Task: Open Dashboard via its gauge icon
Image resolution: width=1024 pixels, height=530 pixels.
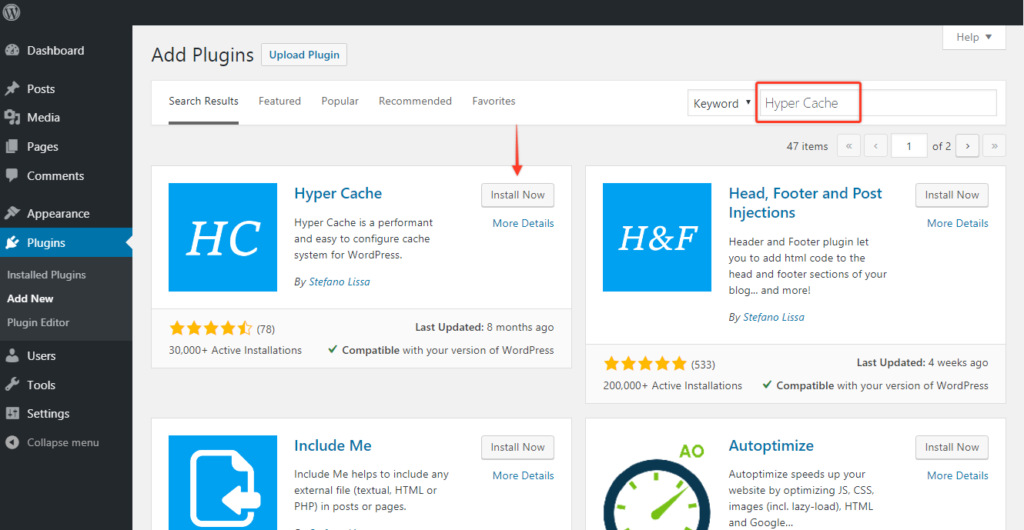Action: (x=12, y=50)
